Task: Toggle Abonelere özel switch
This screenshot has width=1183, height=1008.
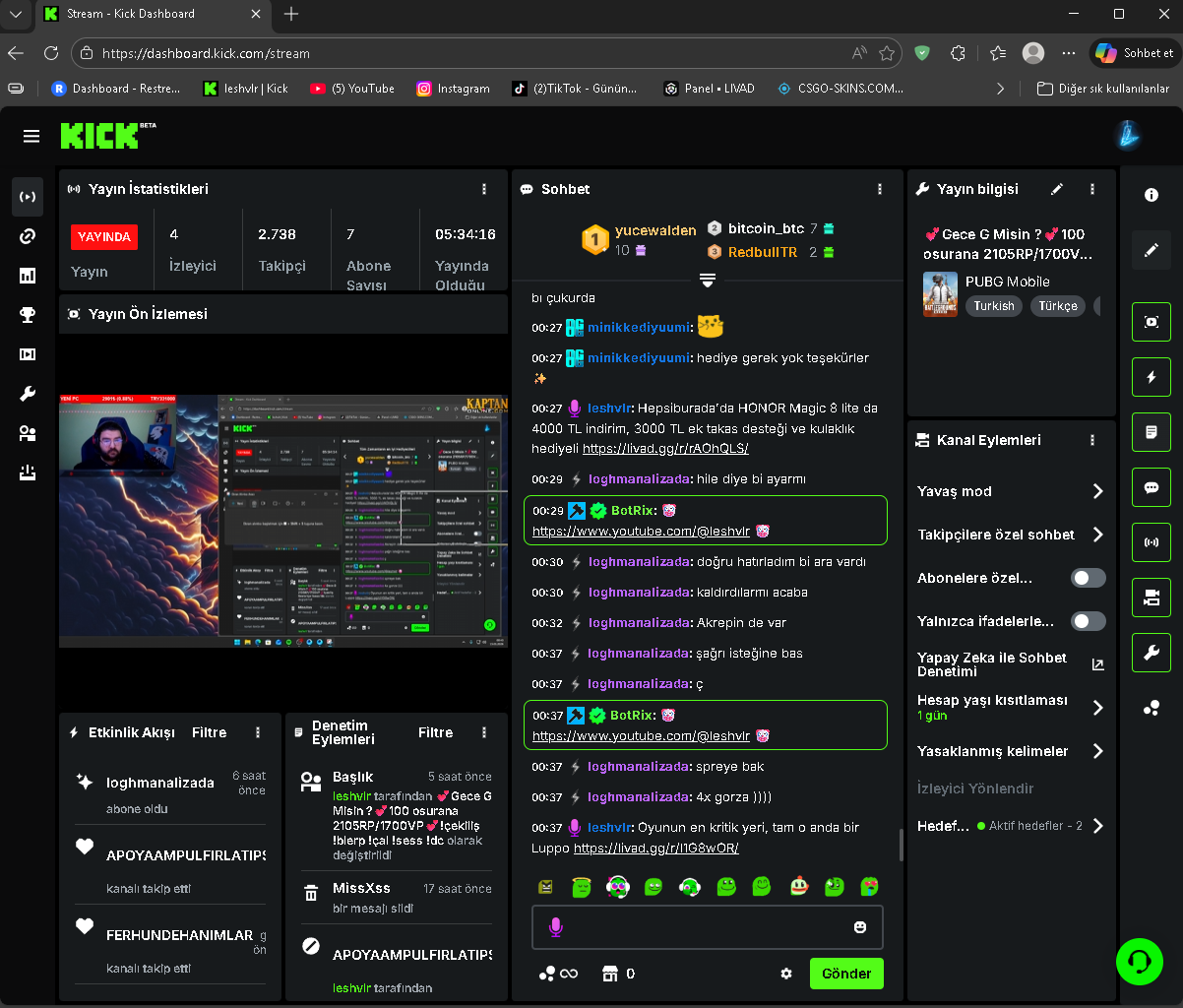Action: 1089,578
